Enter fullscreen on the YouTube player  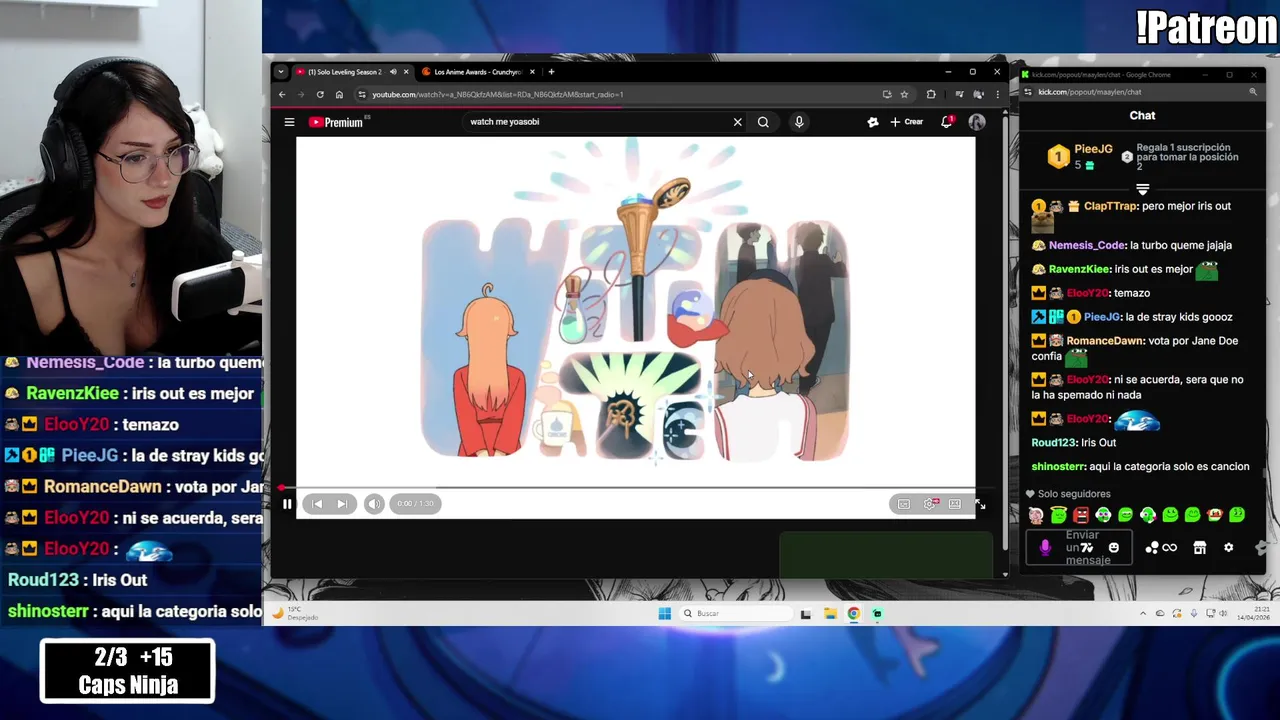[x=980, y=504]
